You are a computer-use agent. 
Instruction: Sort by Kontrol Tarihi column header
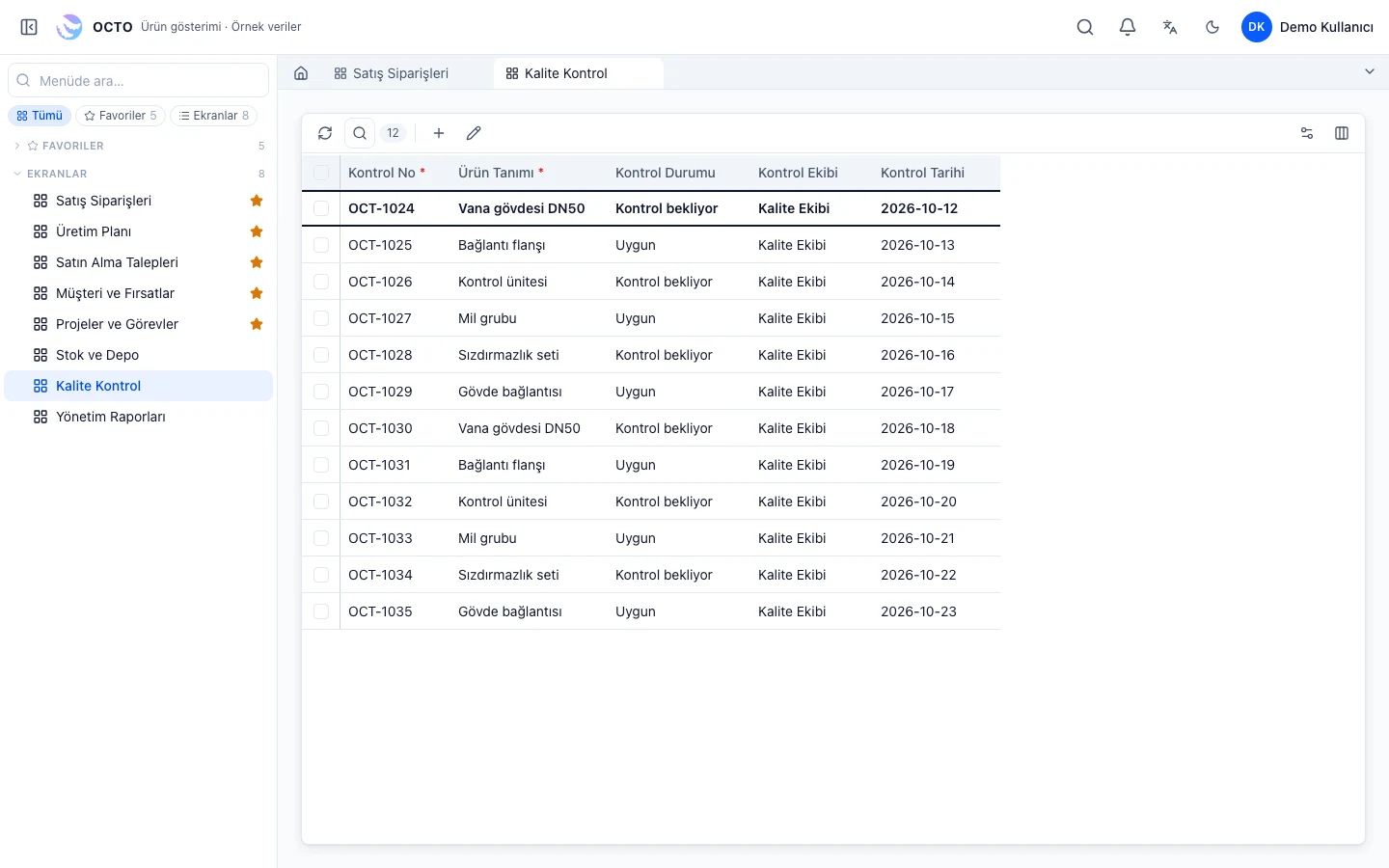[922, 173]
